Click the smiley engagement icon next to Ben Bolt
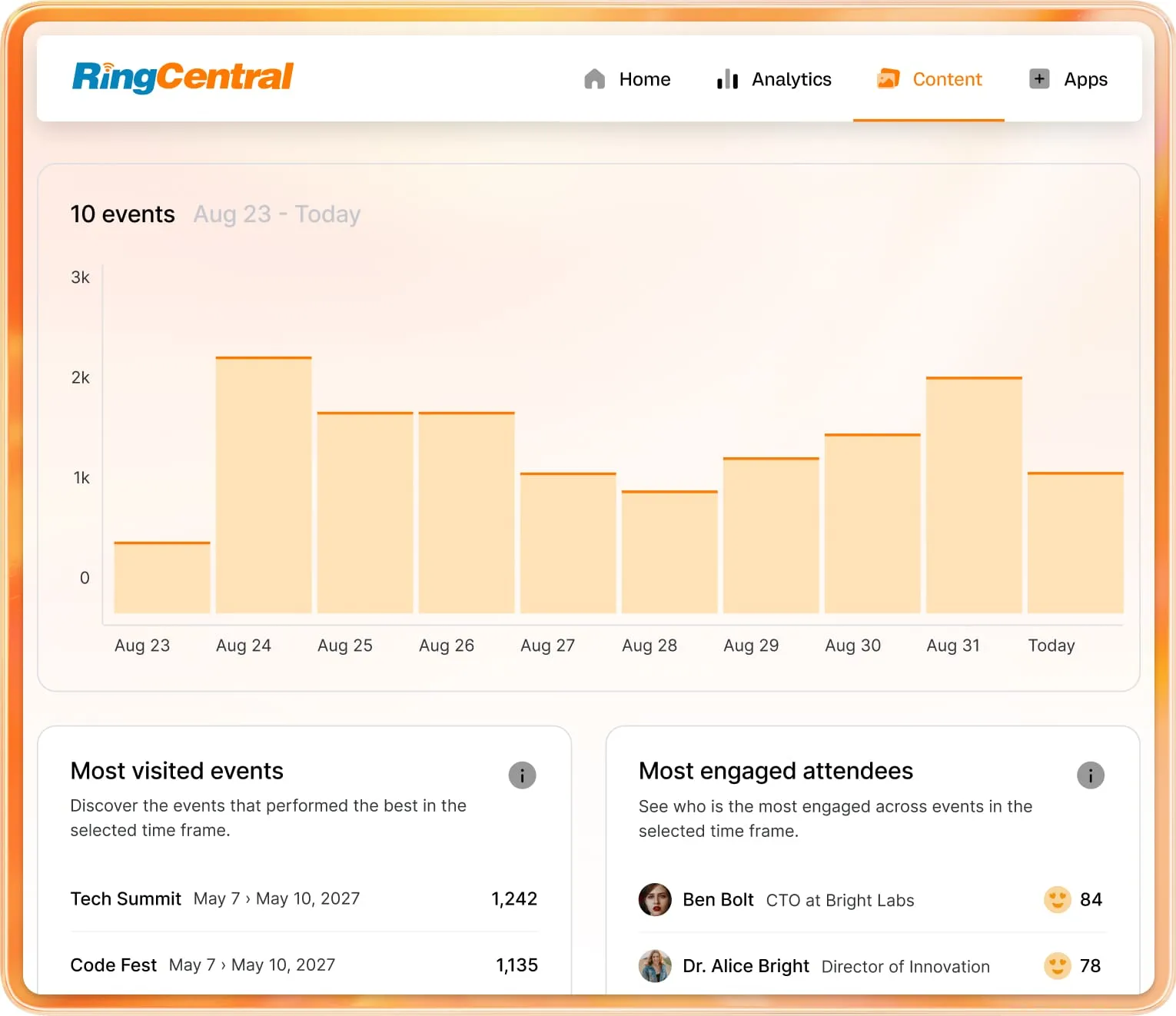This screenshot has width=1176, height=1016. coord(1058,899)
